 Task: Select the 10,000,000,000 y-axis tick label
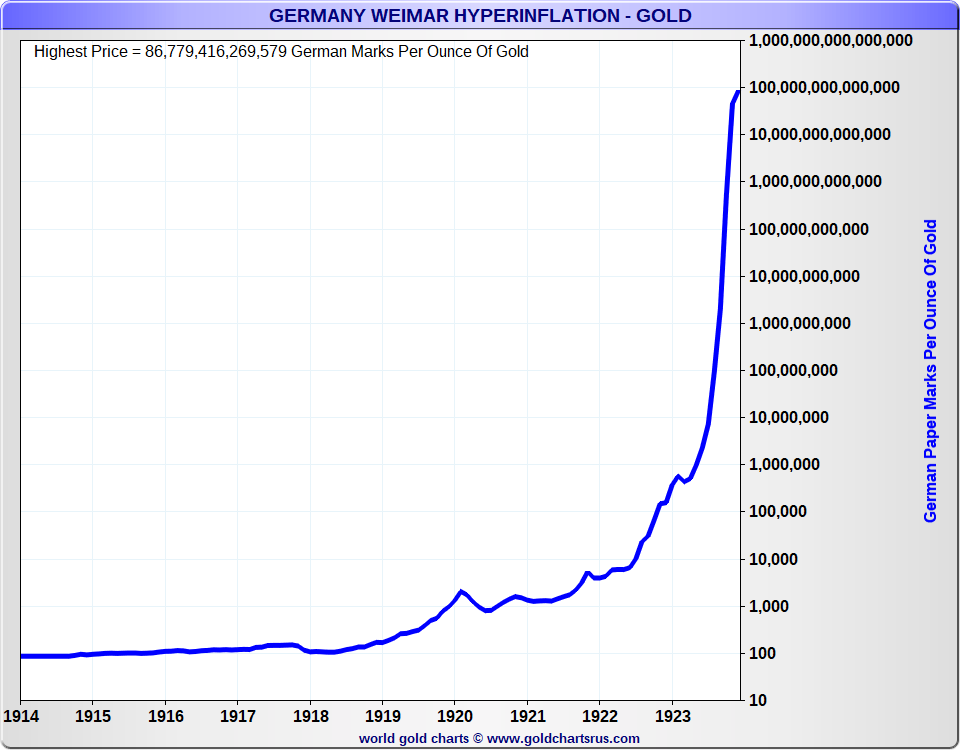(x=805, y=276)
